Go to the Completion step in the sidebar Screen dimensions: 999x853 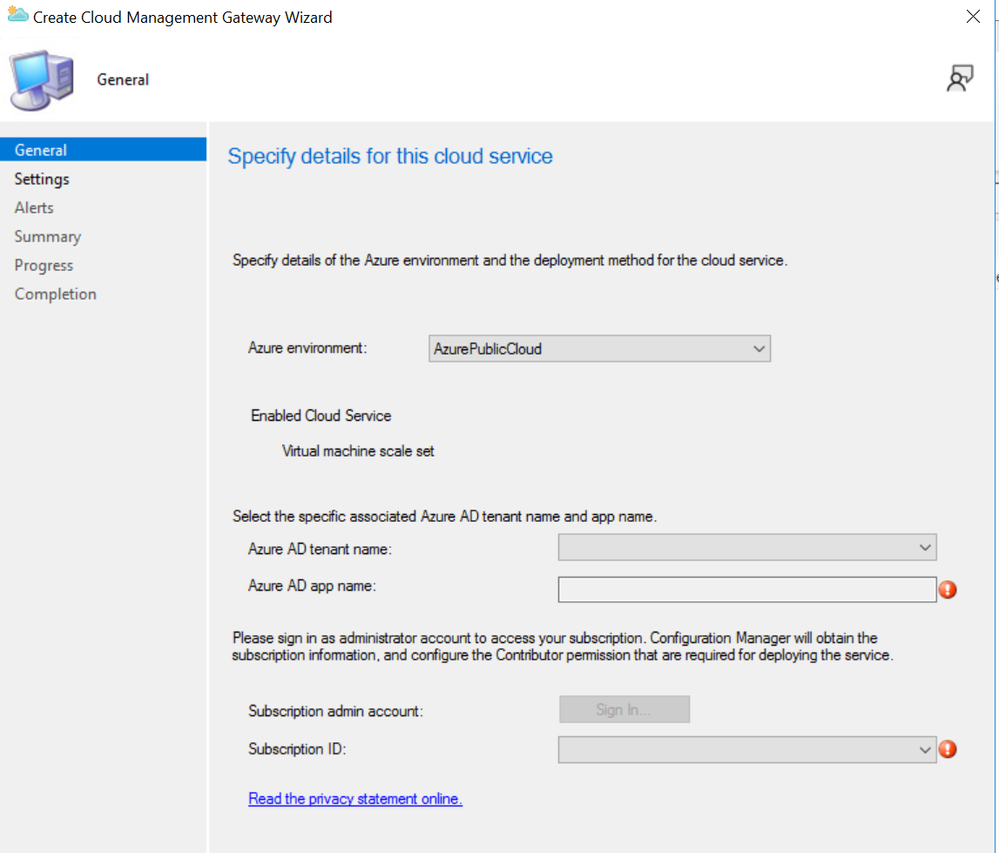[x=55, y=294]
